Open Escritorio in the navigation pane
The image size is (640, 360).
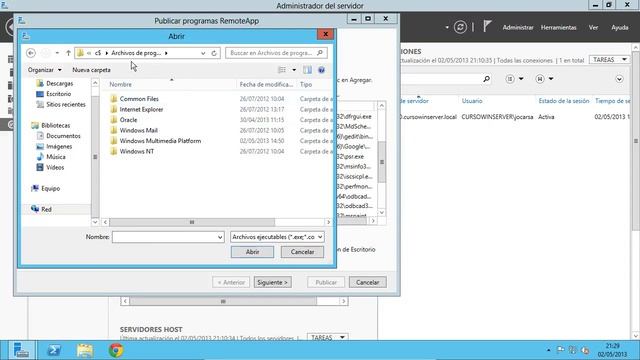coord(58,94)
